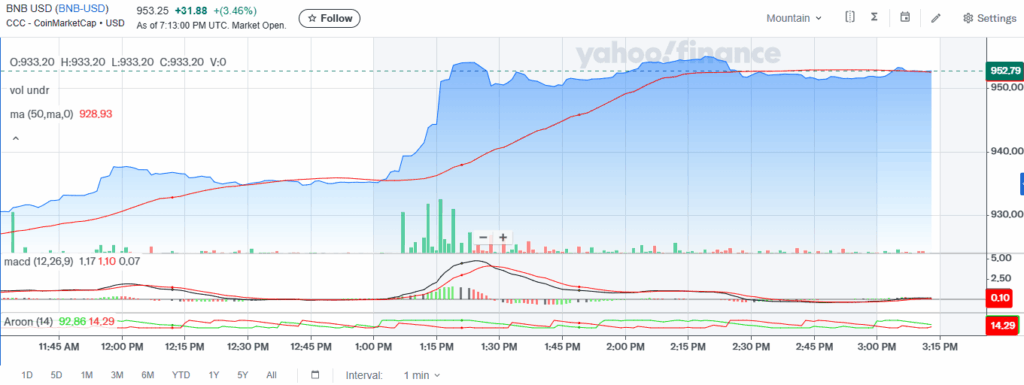Select the YTD range
This screenshot has height=385, width=1024.
(x=181, y=375)
